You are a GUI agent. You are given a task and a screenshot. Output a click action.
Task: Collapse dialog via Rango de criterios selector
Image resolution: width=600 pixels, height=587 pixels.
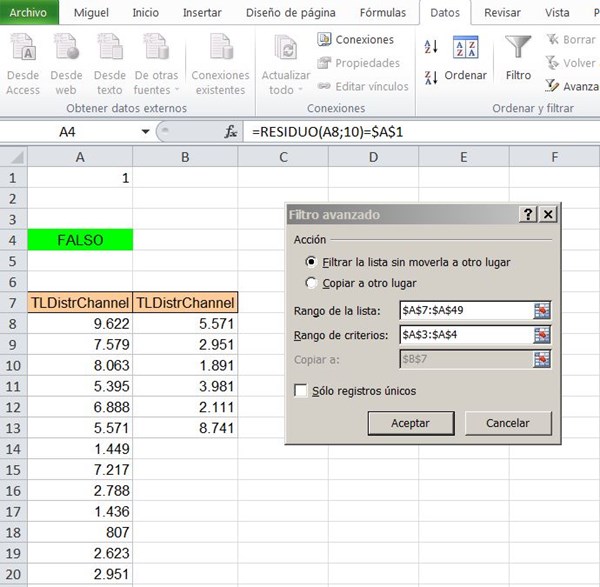pyautogui.click(x=542, y=335)
